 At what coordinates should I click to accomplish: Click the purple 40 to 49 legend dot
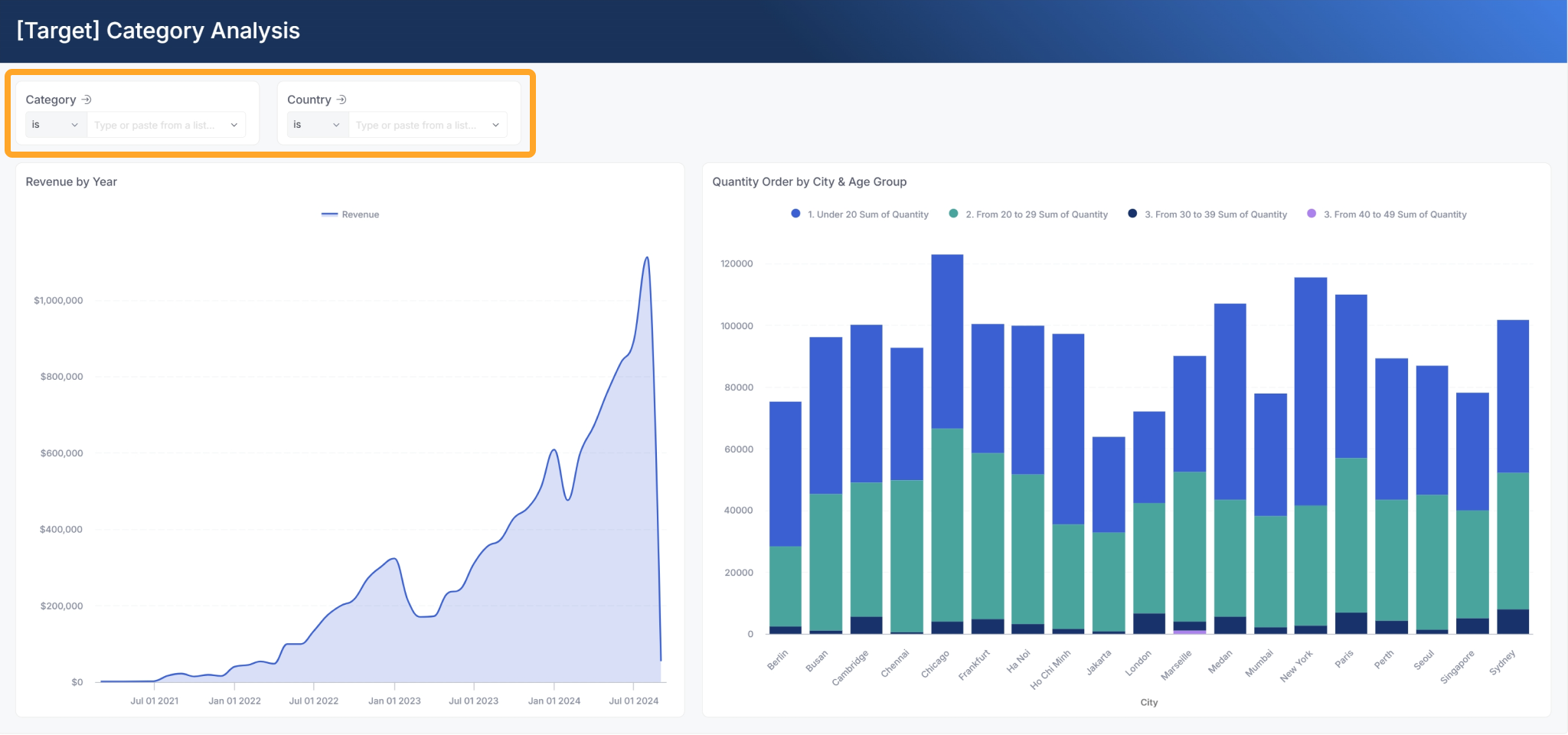pyautogui.click(x=1312, y=214)
